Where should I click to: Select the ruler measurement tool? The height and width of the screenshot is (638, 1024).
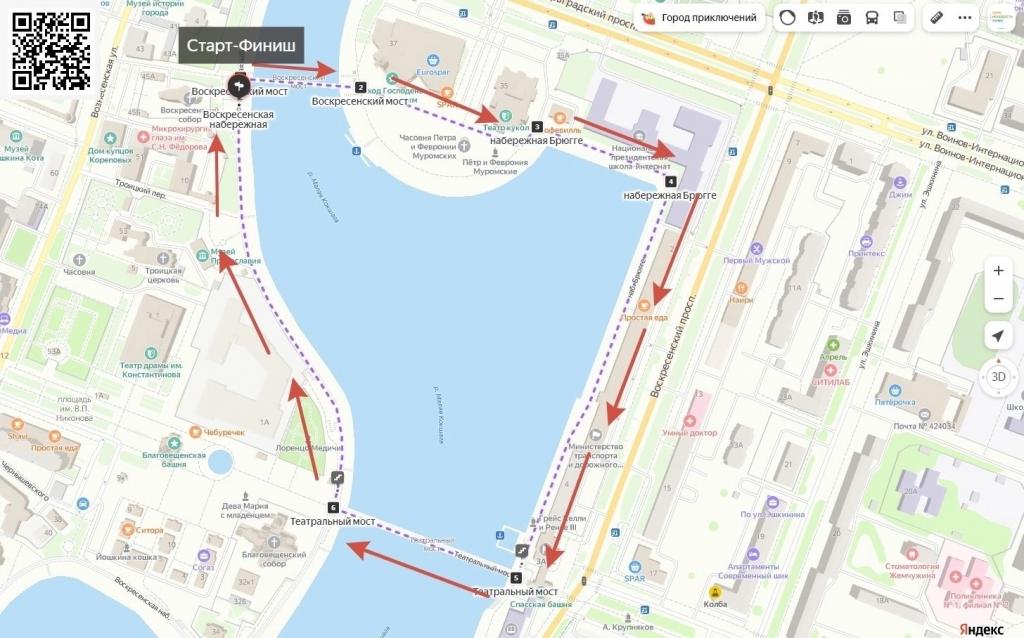click(937, 18)
